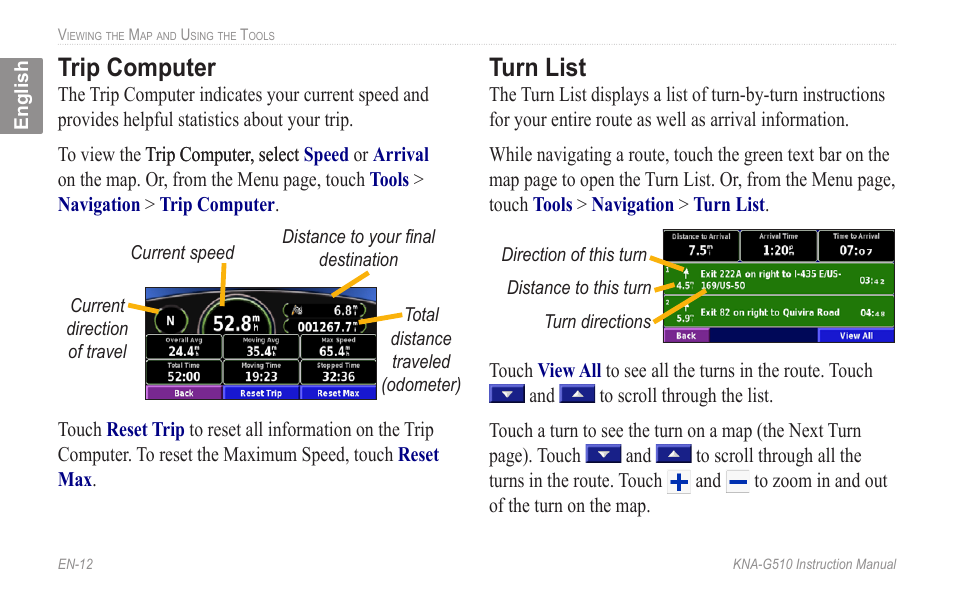The width and height of the screenshot is (954, 608).
Task: Click the 04:48 time on second turn row
Action: [x=872, y=313]
